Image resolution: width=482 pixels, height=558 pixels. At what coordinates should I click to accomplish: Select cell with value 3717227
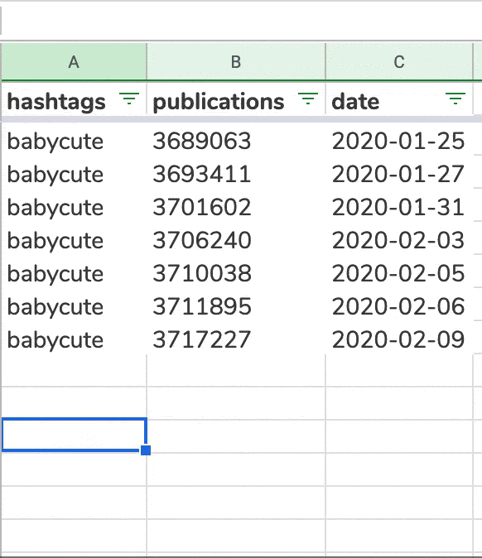[236, 339]
